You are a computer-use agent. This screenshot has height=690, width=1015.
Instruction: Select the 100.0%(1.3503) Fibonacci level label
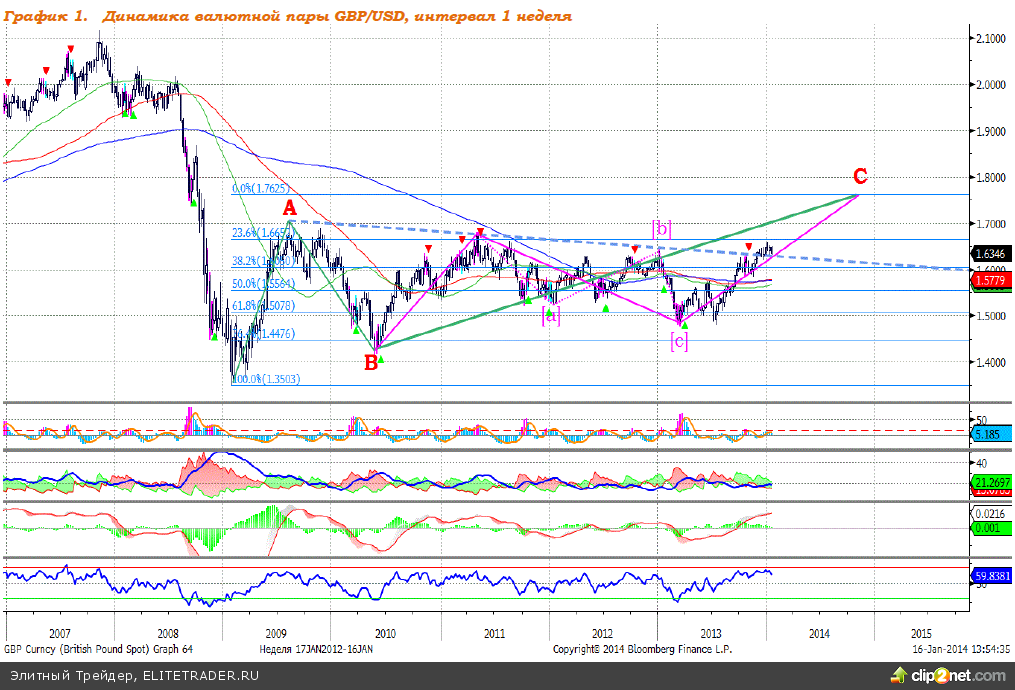coord(266,379)
